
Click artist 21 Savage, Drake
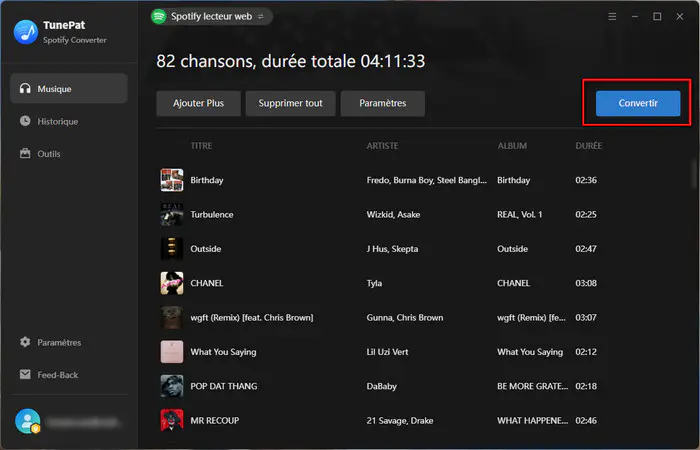point(400,421)
